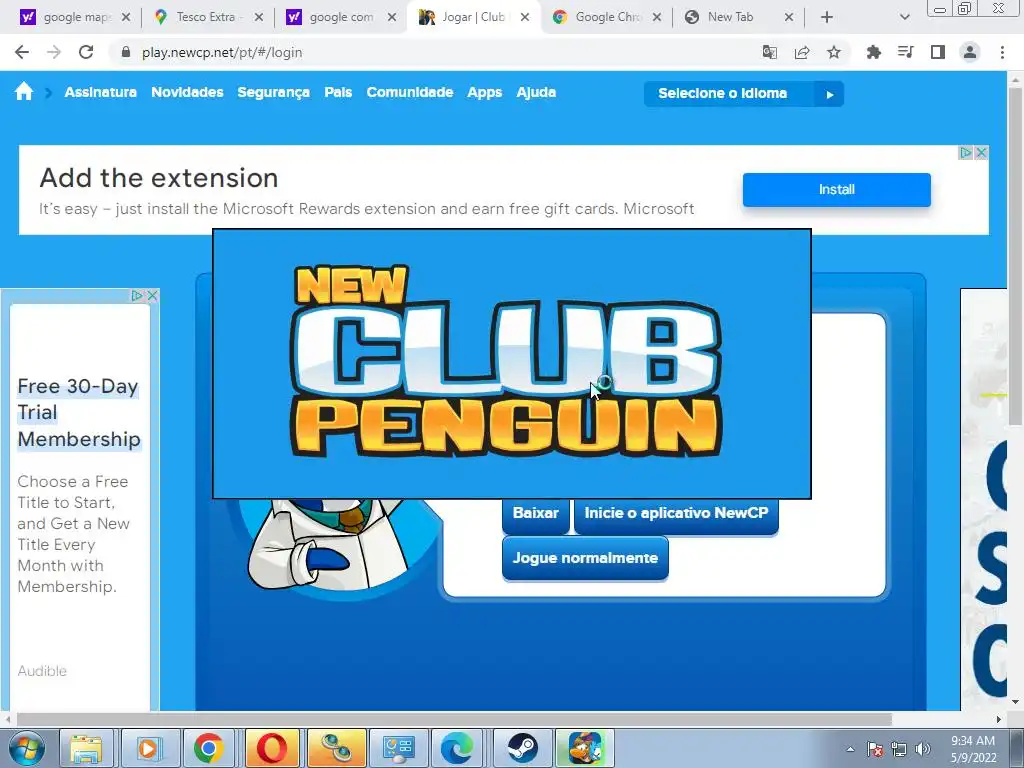This screenshot has height=768, width=1024.
Task: Share this page icon
Action: click(802, 52)
